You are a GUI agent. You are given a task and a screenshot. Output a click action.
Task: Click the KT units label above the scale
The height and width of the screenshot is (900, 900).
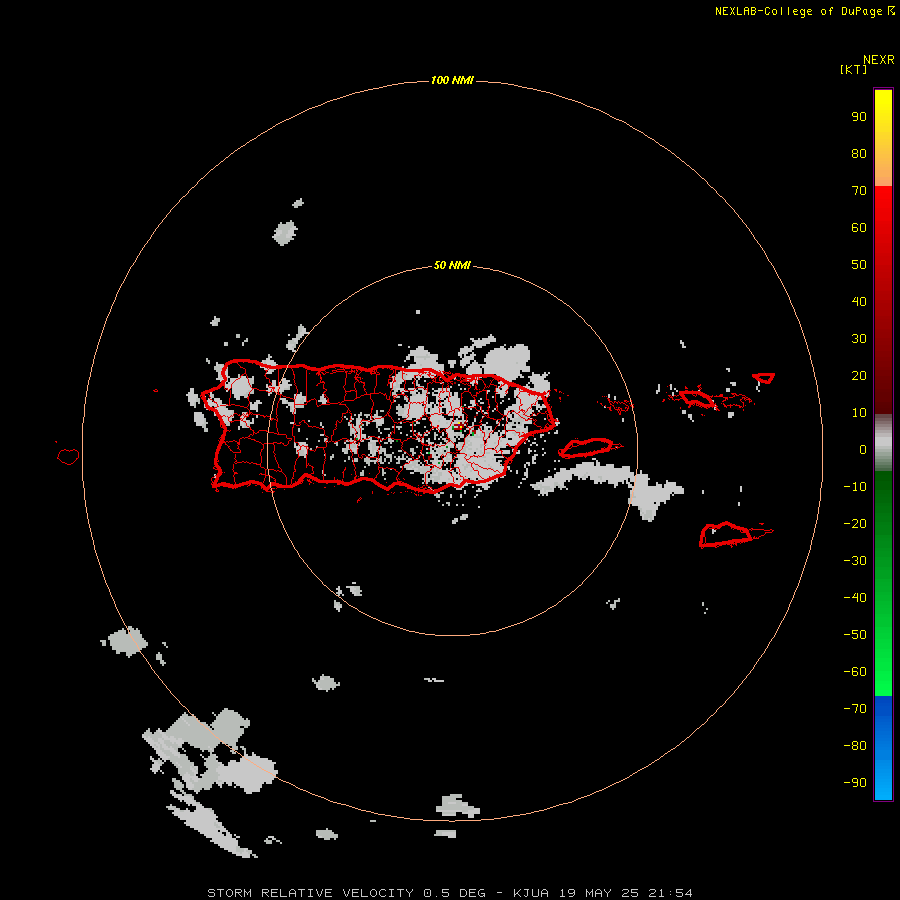tap(853, 69)
